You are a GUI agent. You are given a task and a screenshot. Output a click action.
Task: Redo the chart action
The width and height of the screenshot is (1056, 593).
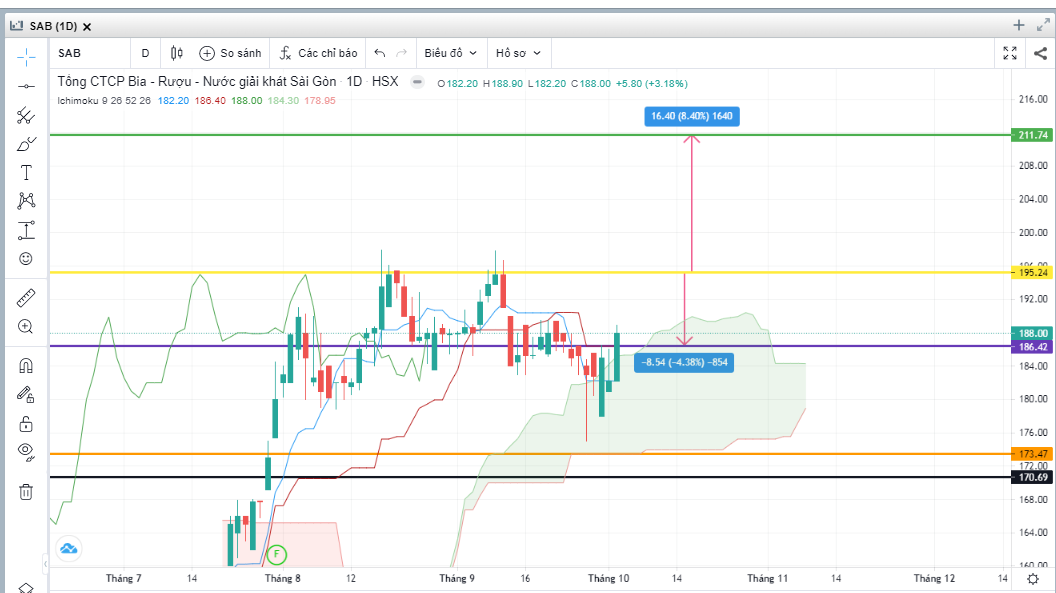(401, 53)
